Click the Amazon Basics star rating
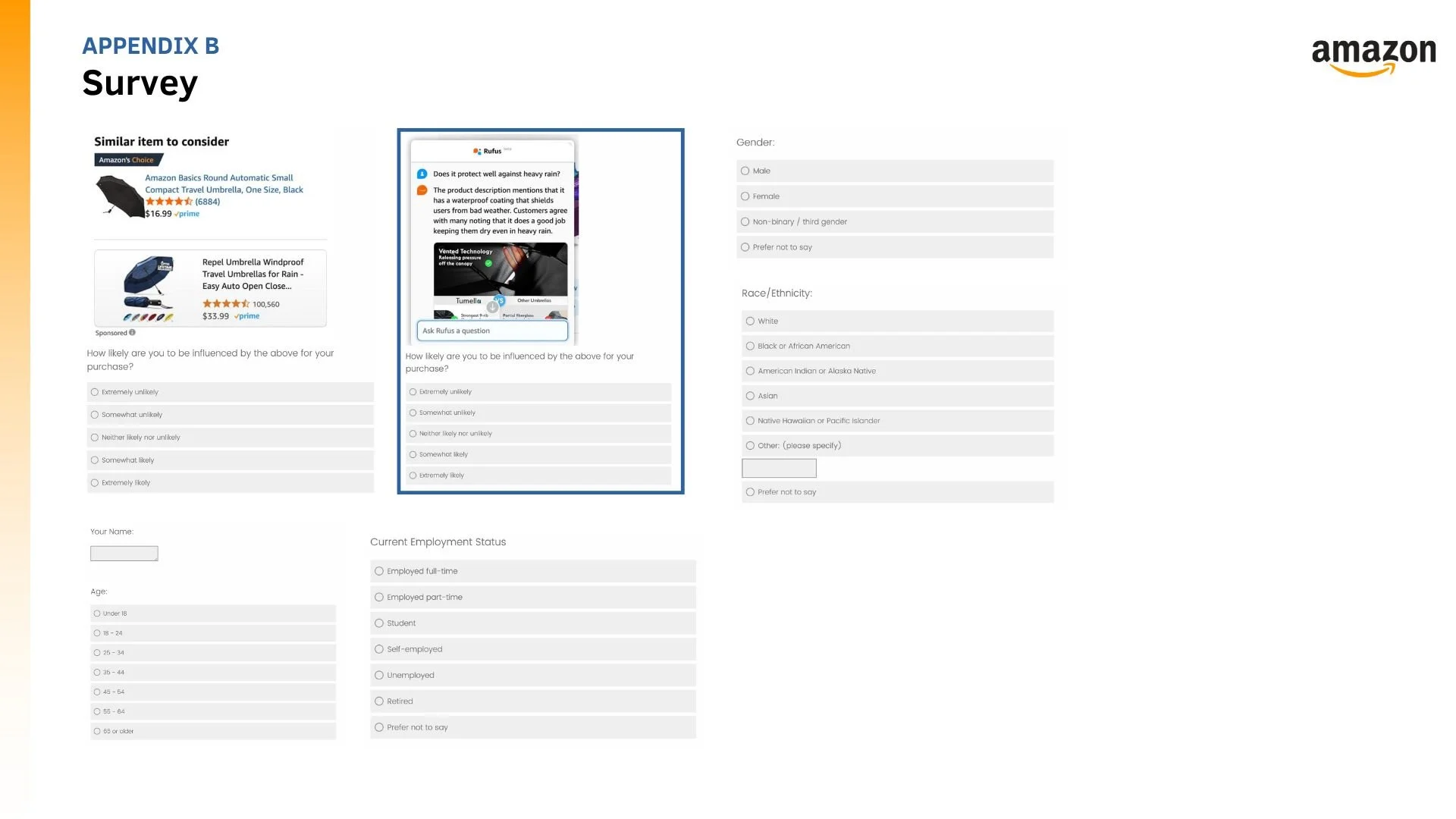The image size is (1456, 819). (x=168, y=202)
